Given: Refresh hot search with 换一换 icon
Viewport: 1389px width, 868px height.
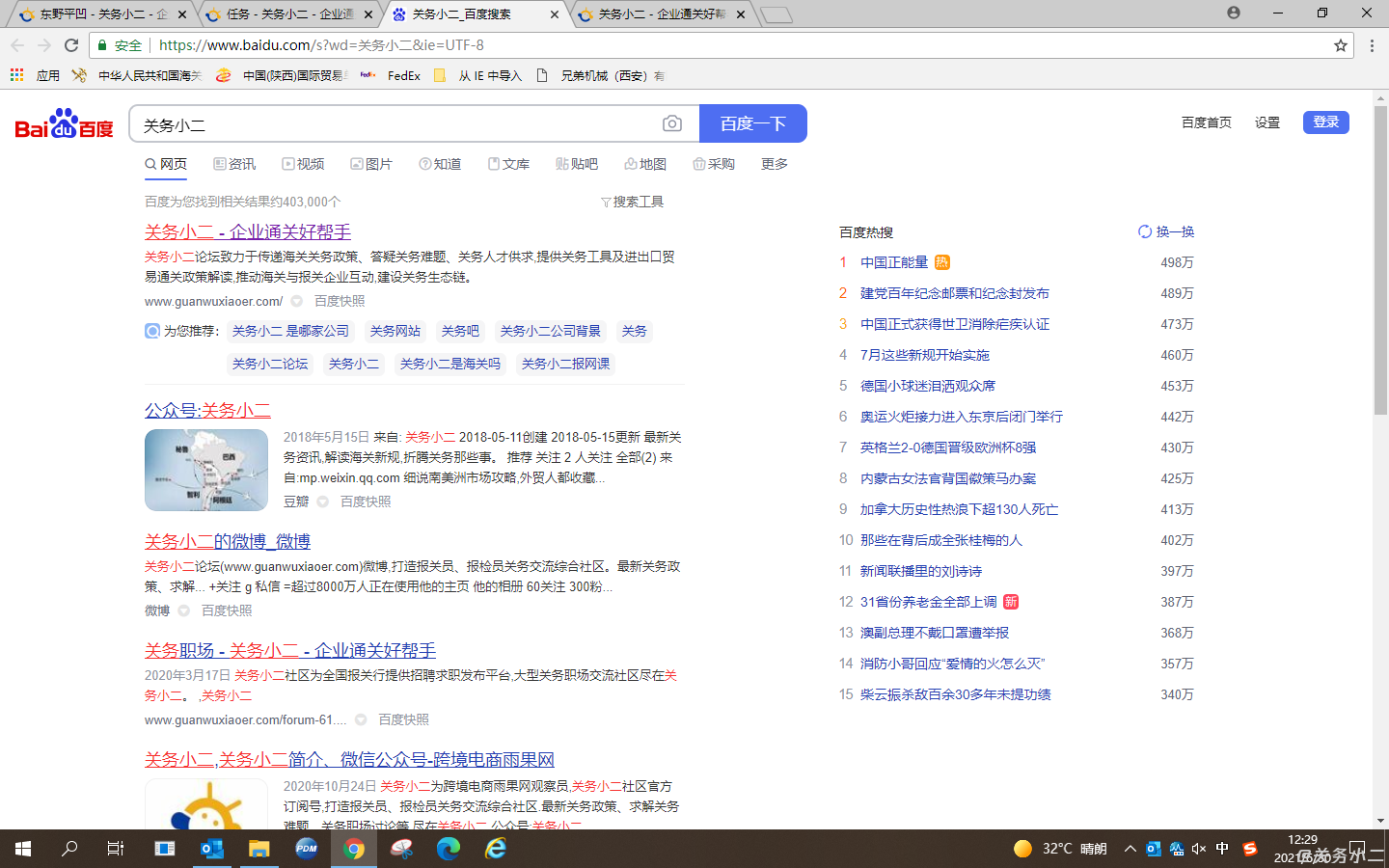Looking at the screenshot, I should coord(1145,231).
